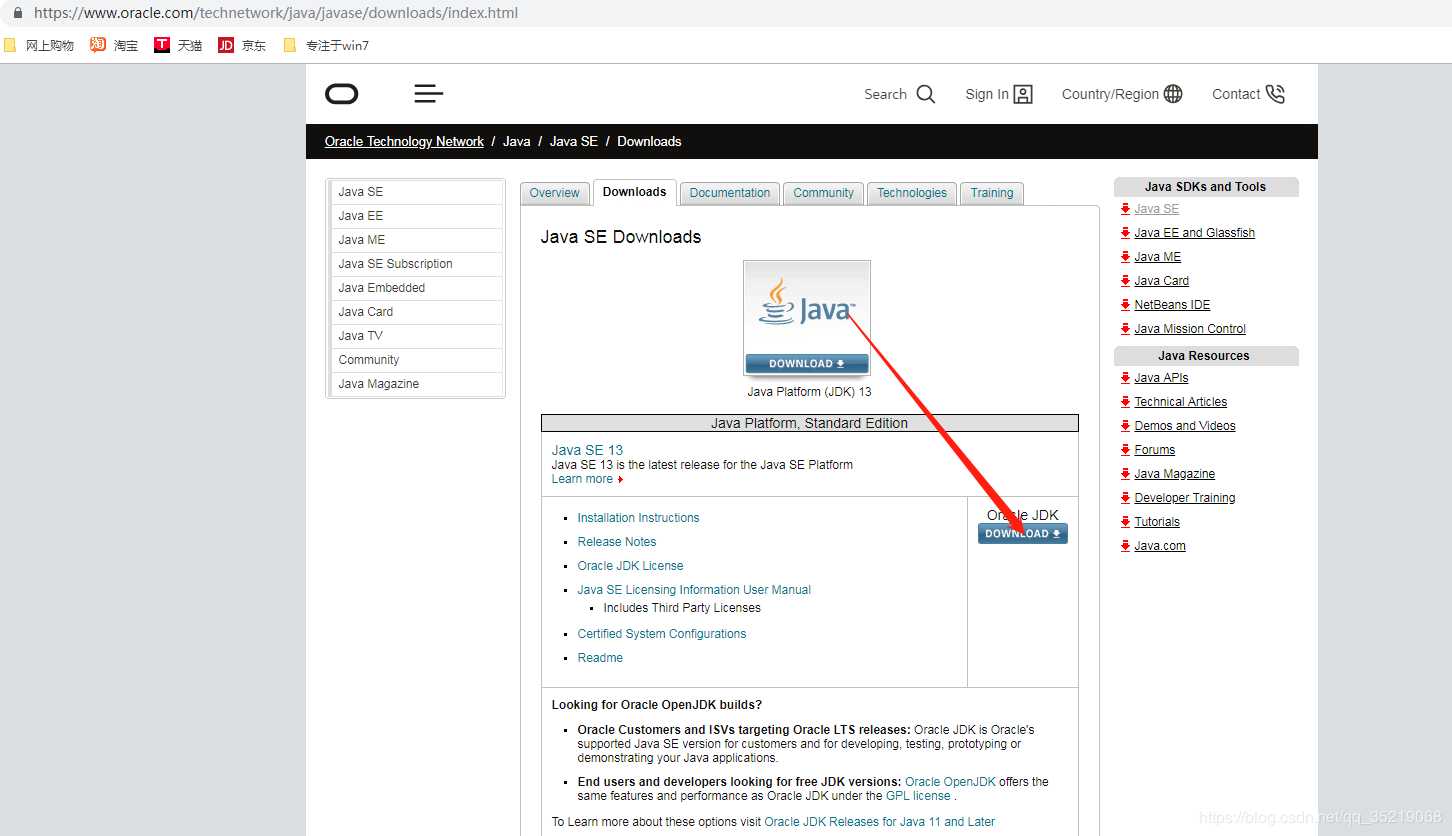This screenshot has width=1452, height=836.
Task: Open the hamburger navigation menu
Action: (x=428, y=94)
